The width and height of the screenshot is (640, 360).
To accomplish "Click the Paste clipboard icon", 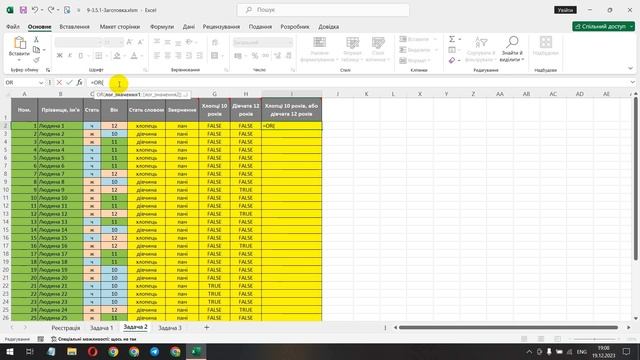I will coord(19,42).
